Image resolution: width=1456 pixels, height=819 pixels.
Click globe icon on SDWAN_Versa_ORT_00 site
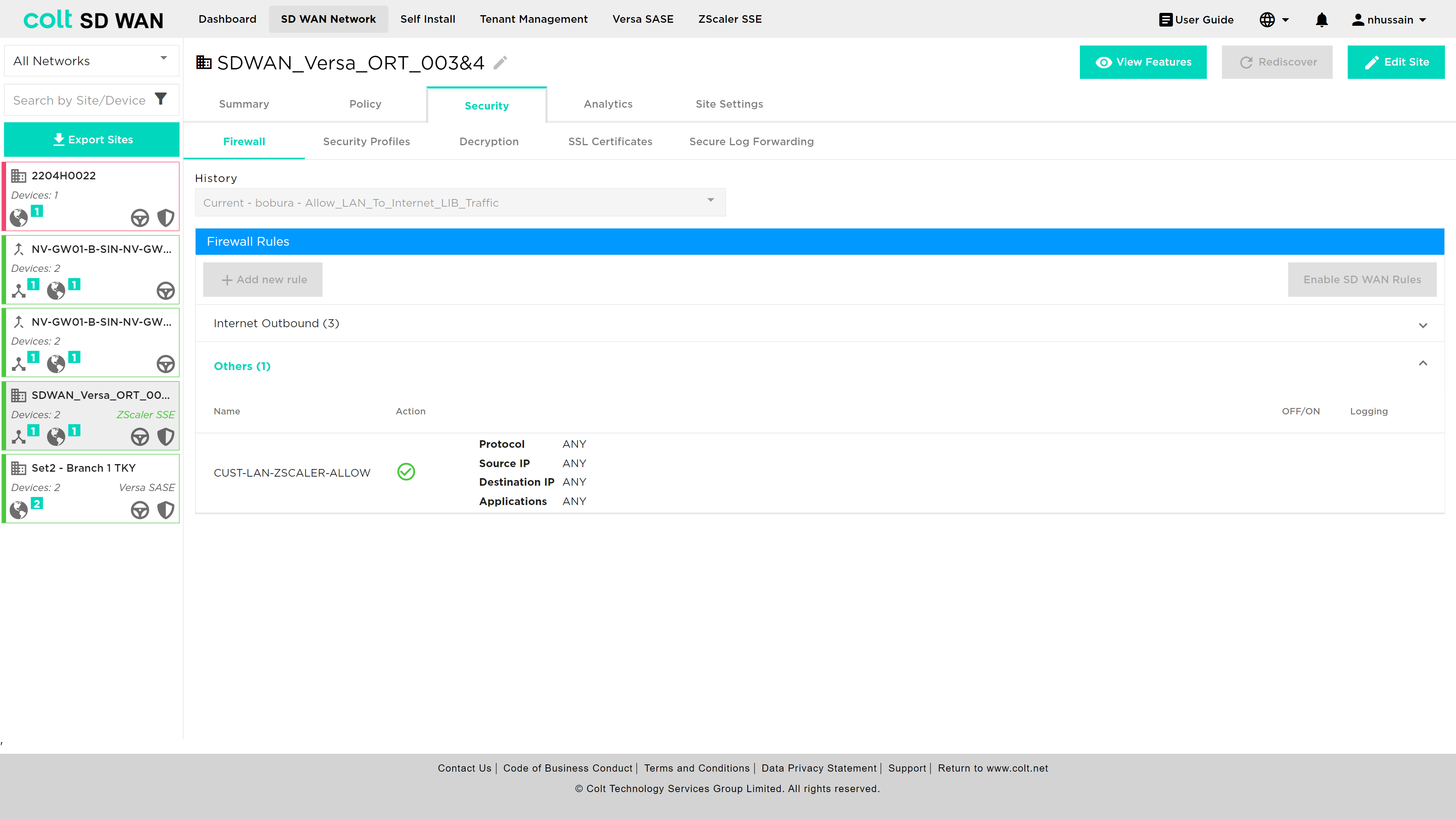[x=56, y=437]
